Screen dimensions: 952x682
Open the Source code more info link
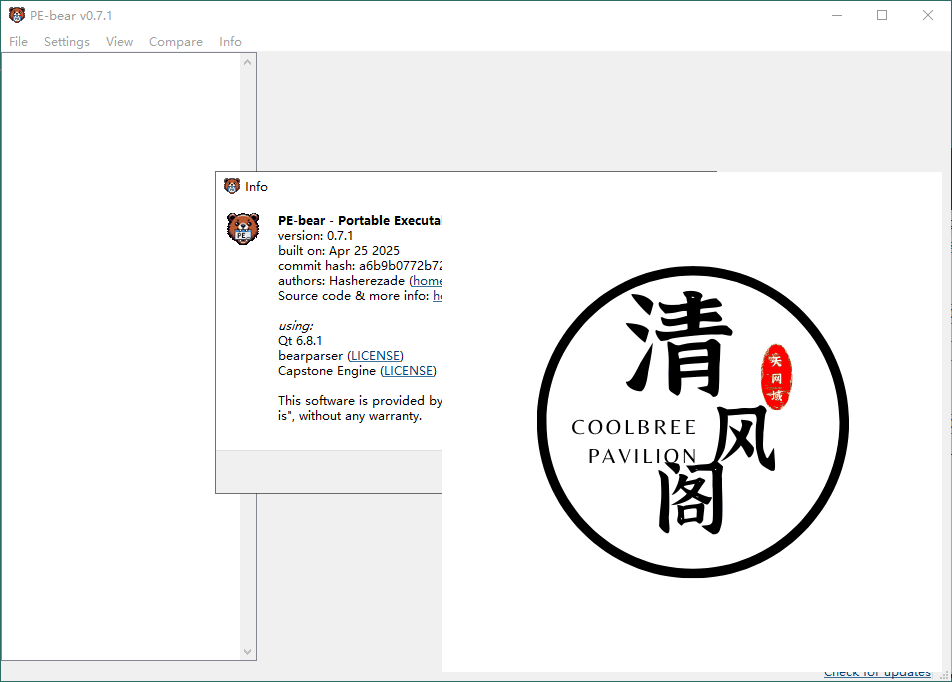[x=437, y=296]
